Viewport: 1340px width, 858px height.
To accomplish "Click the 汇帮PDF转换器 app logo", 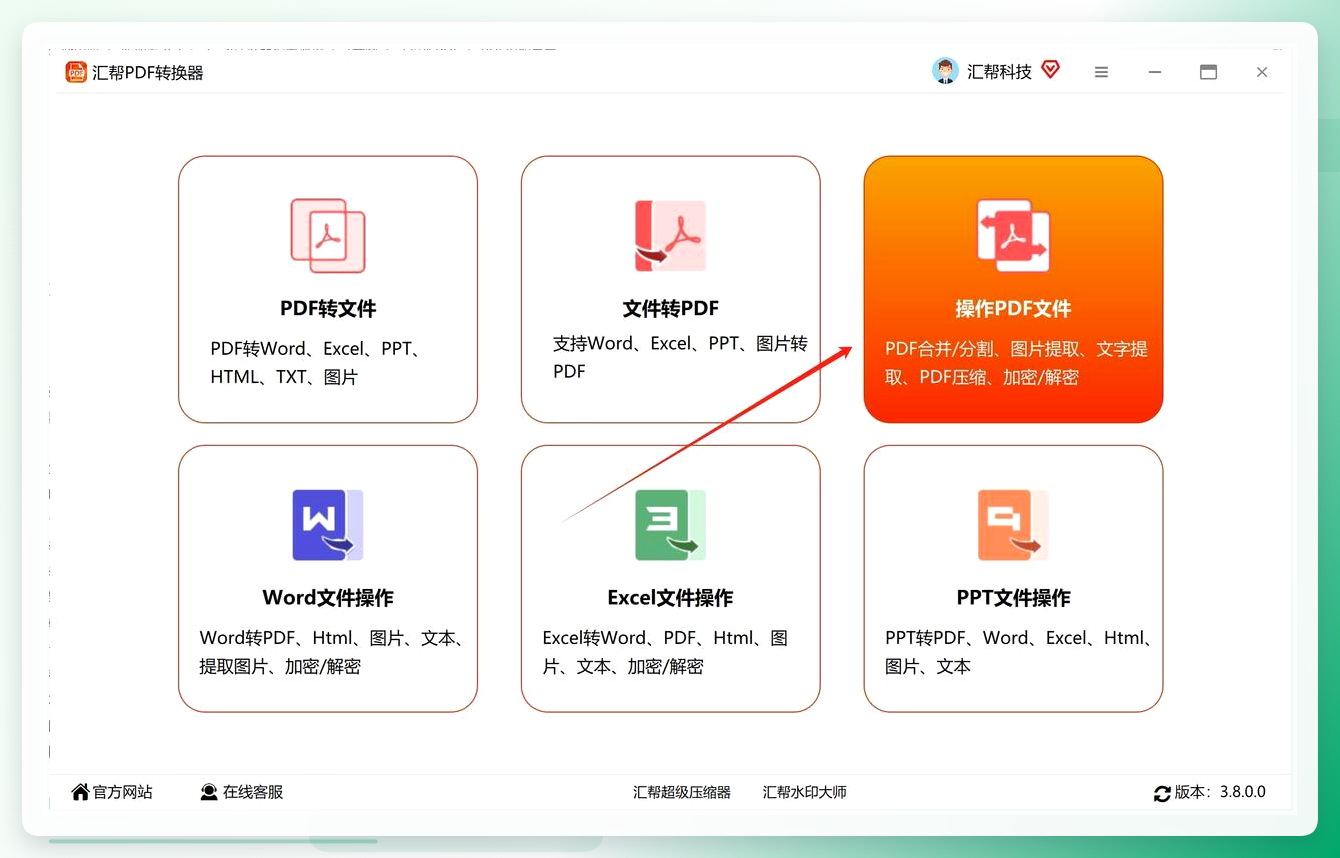I will 76,72.
